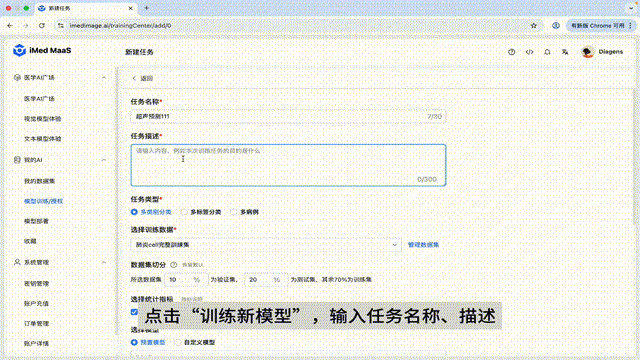Click the 管理数据集 link

(423, 245)
